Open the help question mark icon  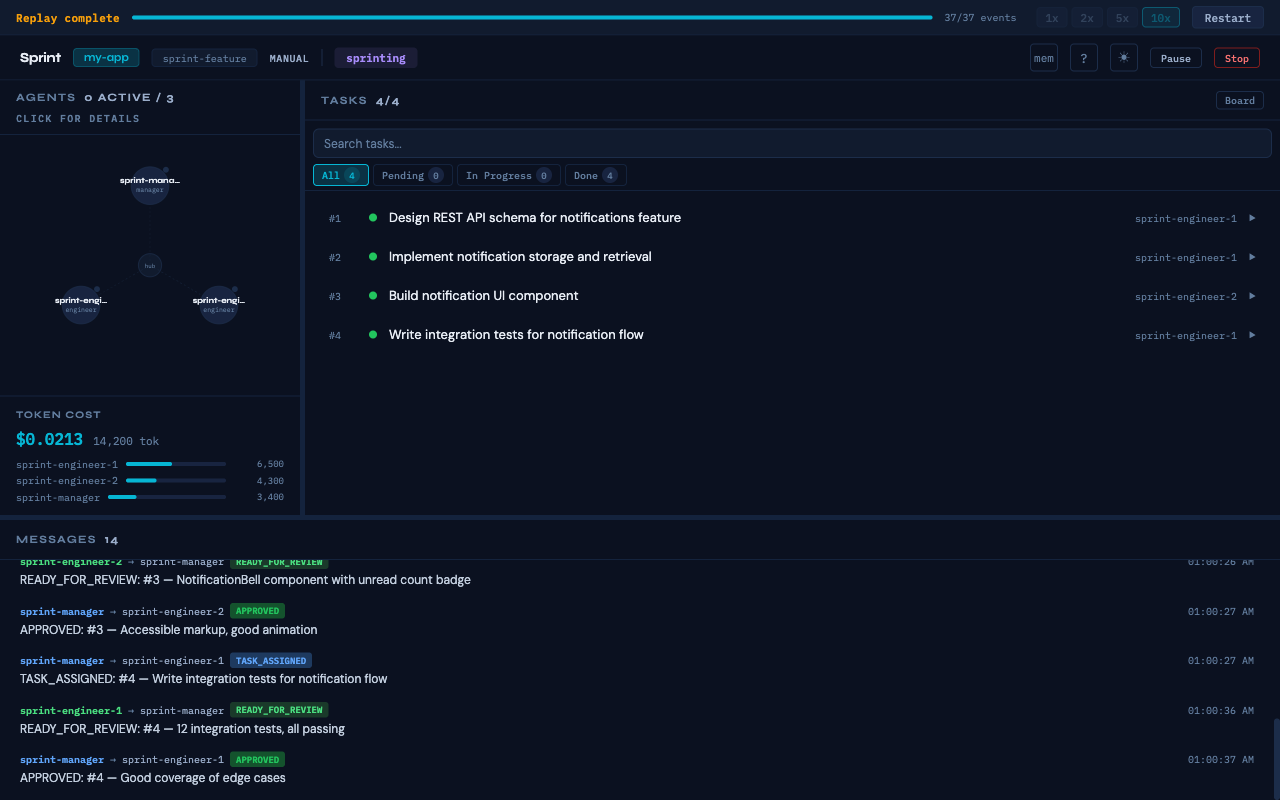click(1084, 58)
